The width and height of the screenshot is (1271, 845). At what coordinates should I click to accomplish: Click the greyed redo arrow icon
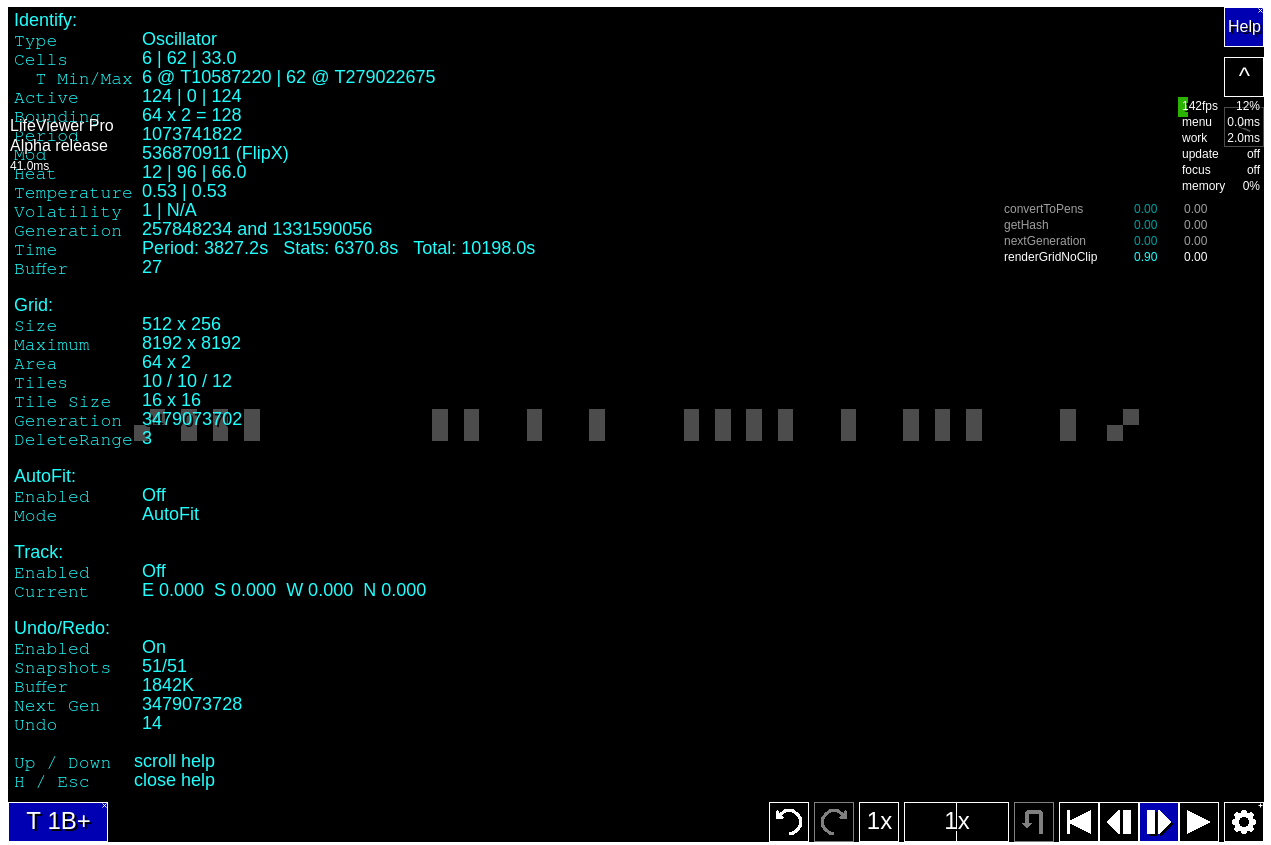834,822
